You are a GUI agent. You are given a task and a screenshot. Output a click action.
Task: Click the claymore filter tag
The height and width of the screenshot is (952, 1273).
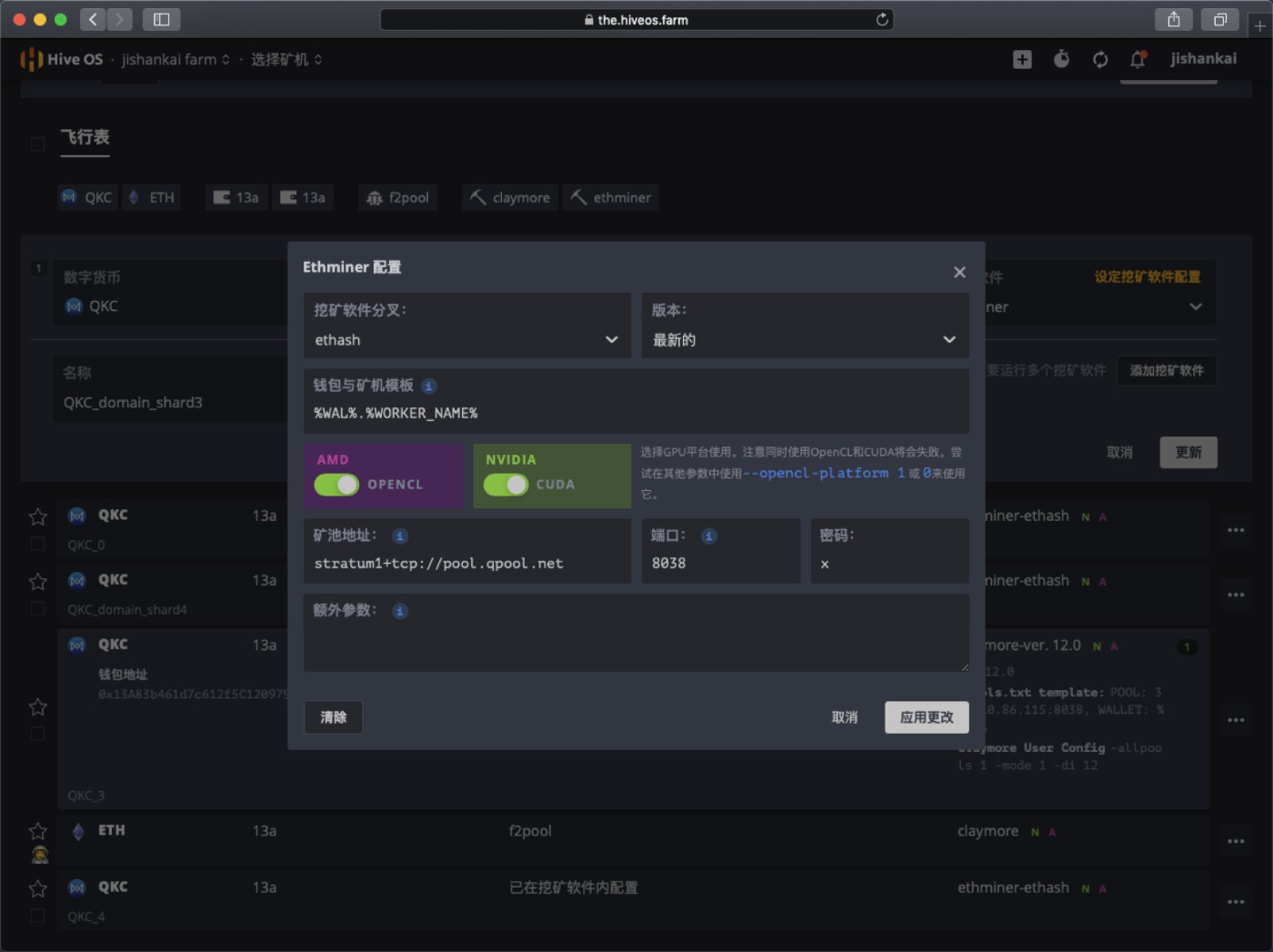[510, 197]
